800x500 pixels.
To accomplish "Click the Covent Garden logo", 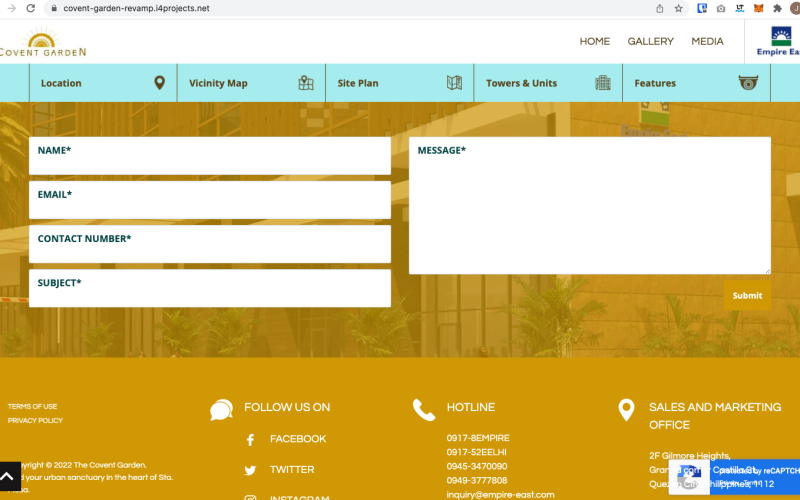I will pos(43,43).
